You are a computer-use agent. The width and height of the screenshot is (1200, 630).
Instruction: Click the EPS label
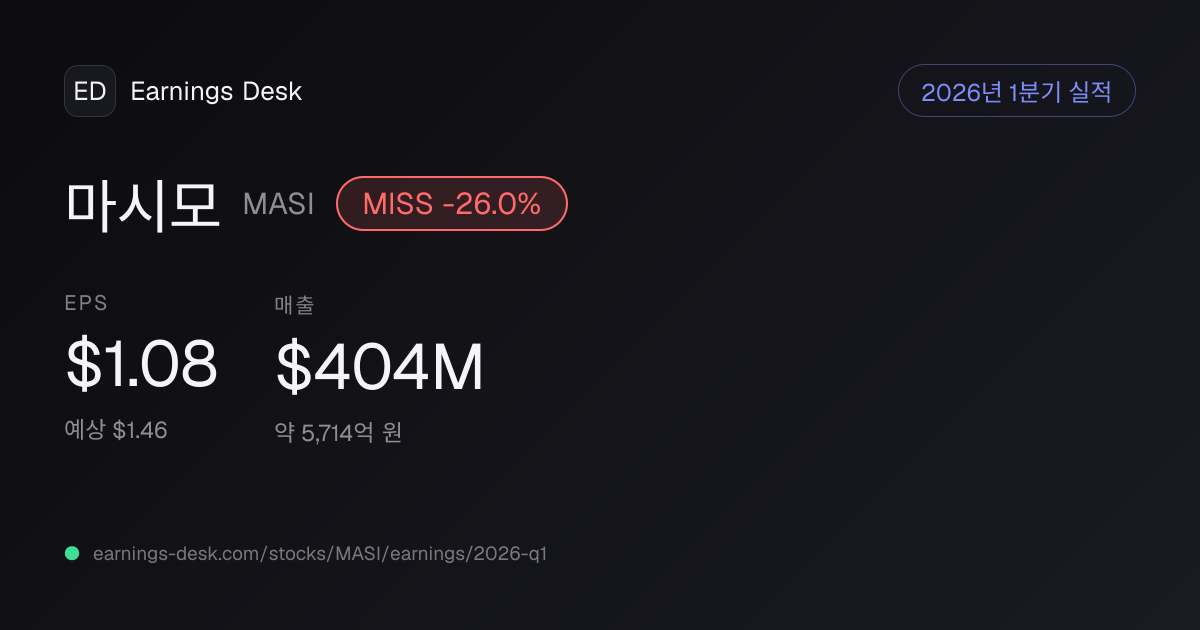tap(86, 304)
